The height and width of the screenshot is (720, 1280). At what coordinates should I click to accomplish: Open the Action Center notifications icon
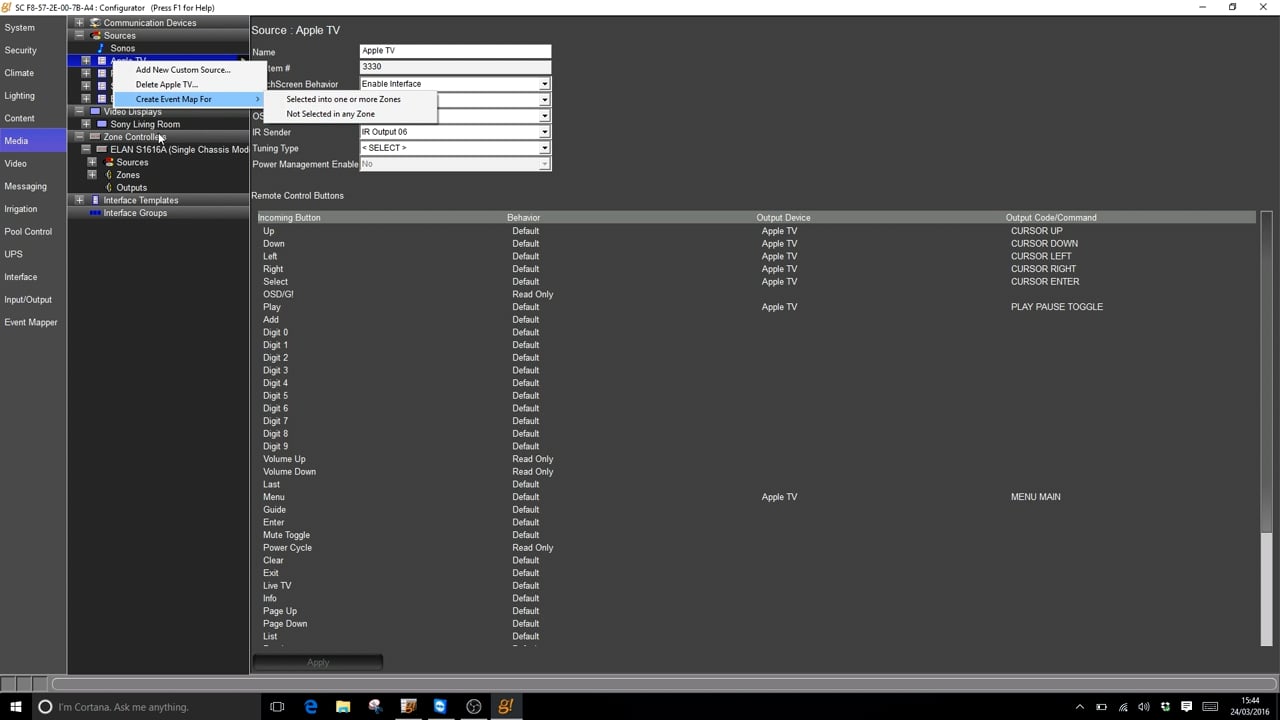pyautogui.click(x=1187, y=707)
